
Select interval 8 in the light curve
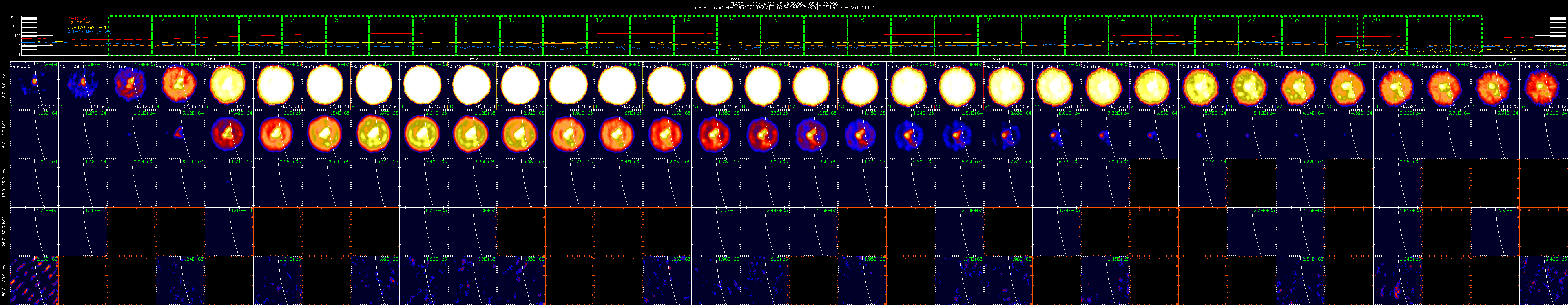tap(435, 37)
